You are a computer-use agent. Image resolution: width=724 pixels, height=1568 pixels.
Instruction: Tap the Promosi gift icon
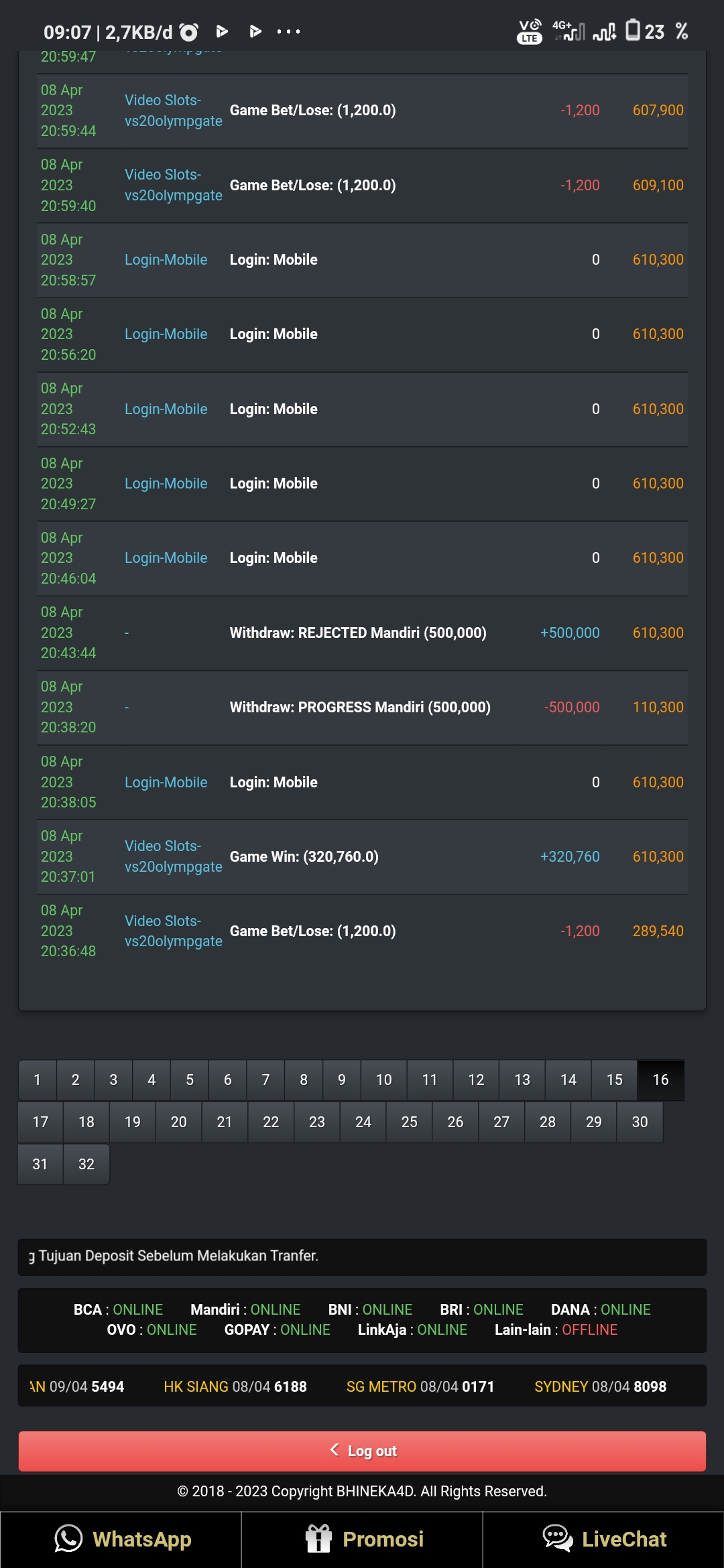click(319, 1539)
